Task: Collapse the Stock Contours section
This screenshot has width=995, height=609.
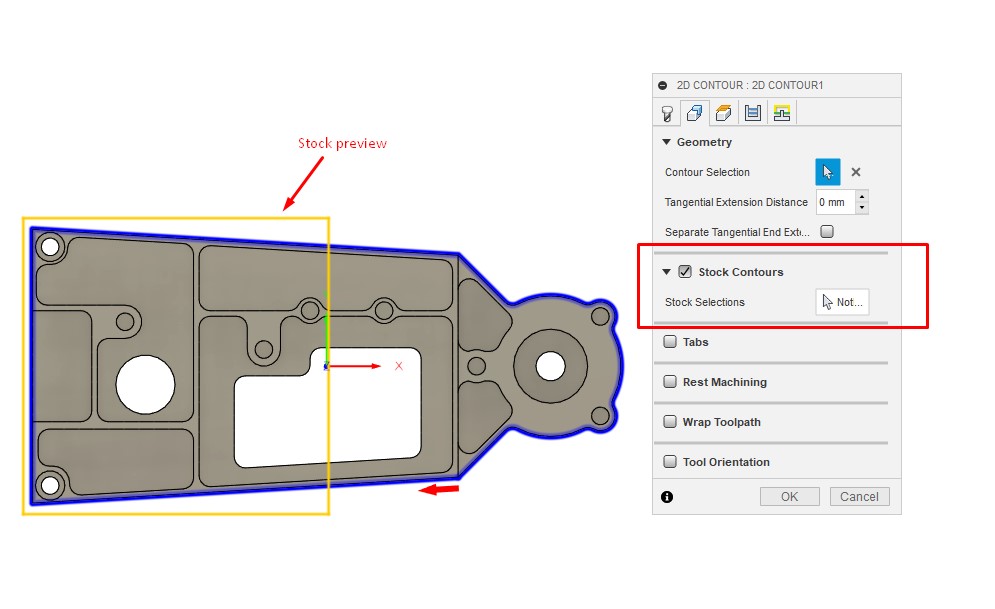Action: tap(666, 270)
